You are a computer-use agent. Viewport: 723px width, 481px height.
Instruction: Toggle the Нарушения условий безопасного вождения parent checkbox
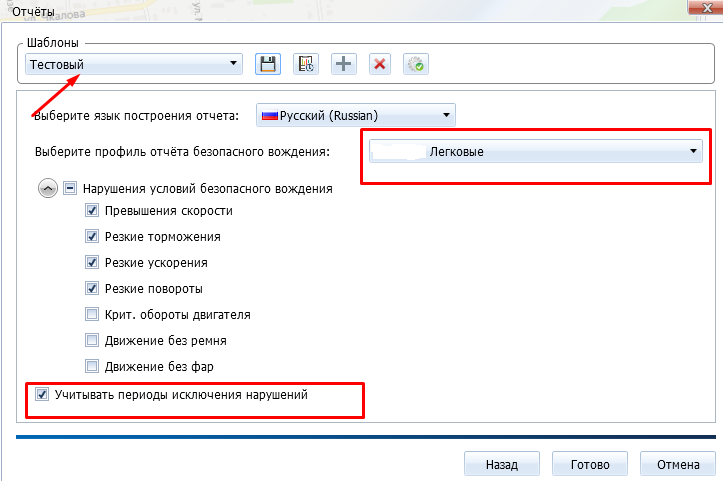70,187
